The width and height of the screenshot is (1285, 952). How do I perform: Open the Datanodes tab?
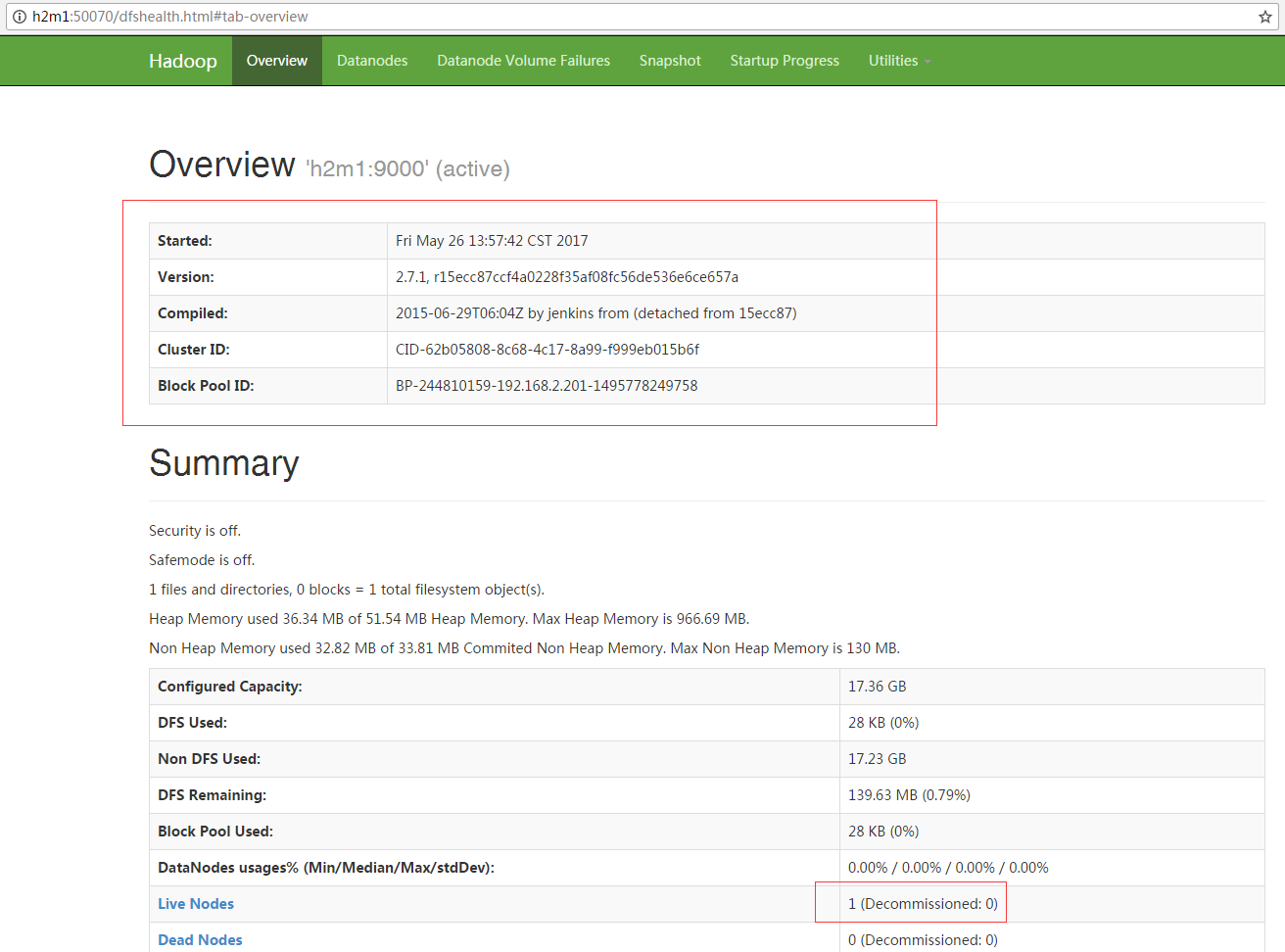click(x=372, y=61)
